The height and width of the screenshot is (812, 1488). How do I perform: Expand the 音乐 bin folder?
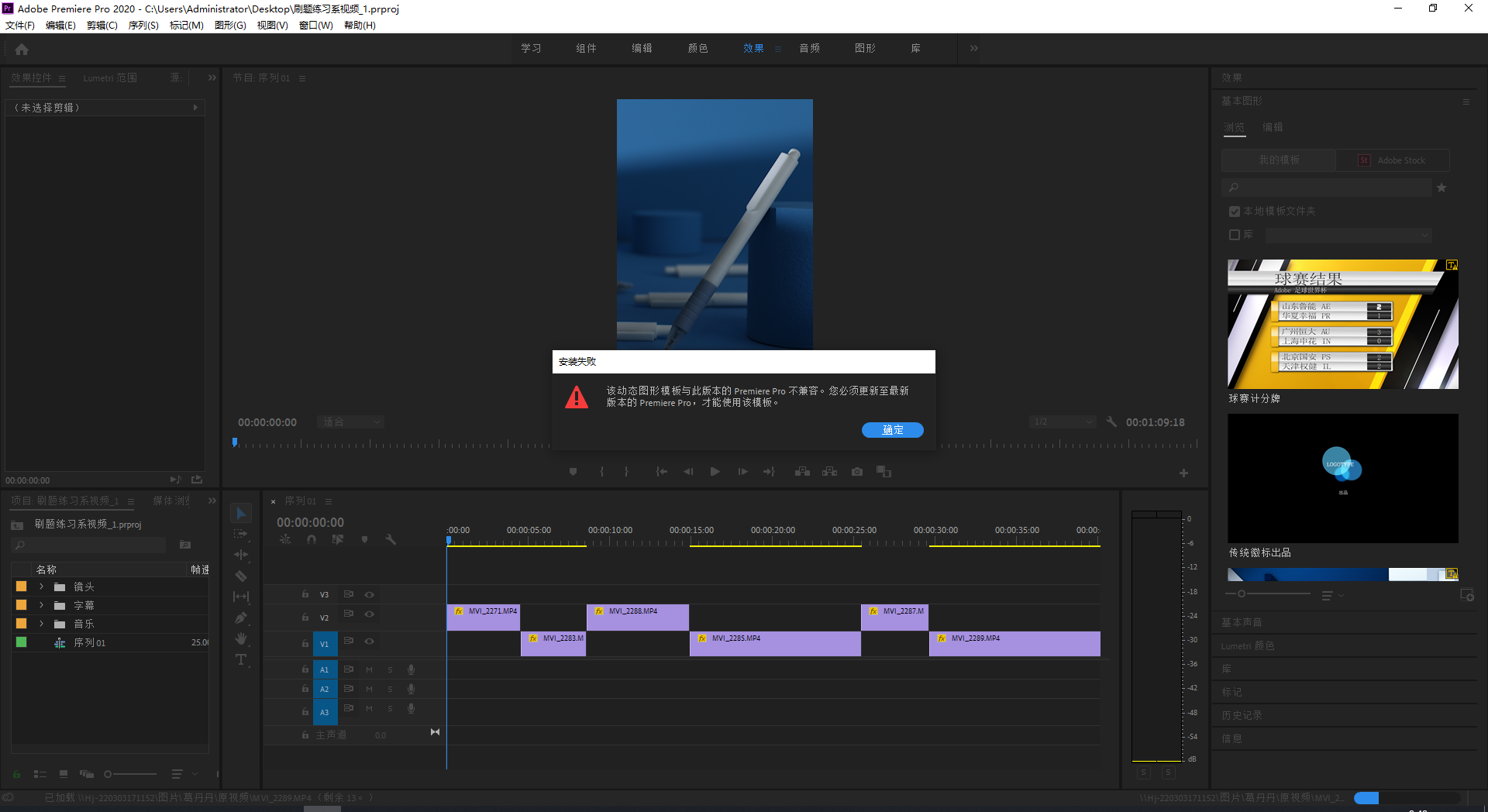coord(42,624)
